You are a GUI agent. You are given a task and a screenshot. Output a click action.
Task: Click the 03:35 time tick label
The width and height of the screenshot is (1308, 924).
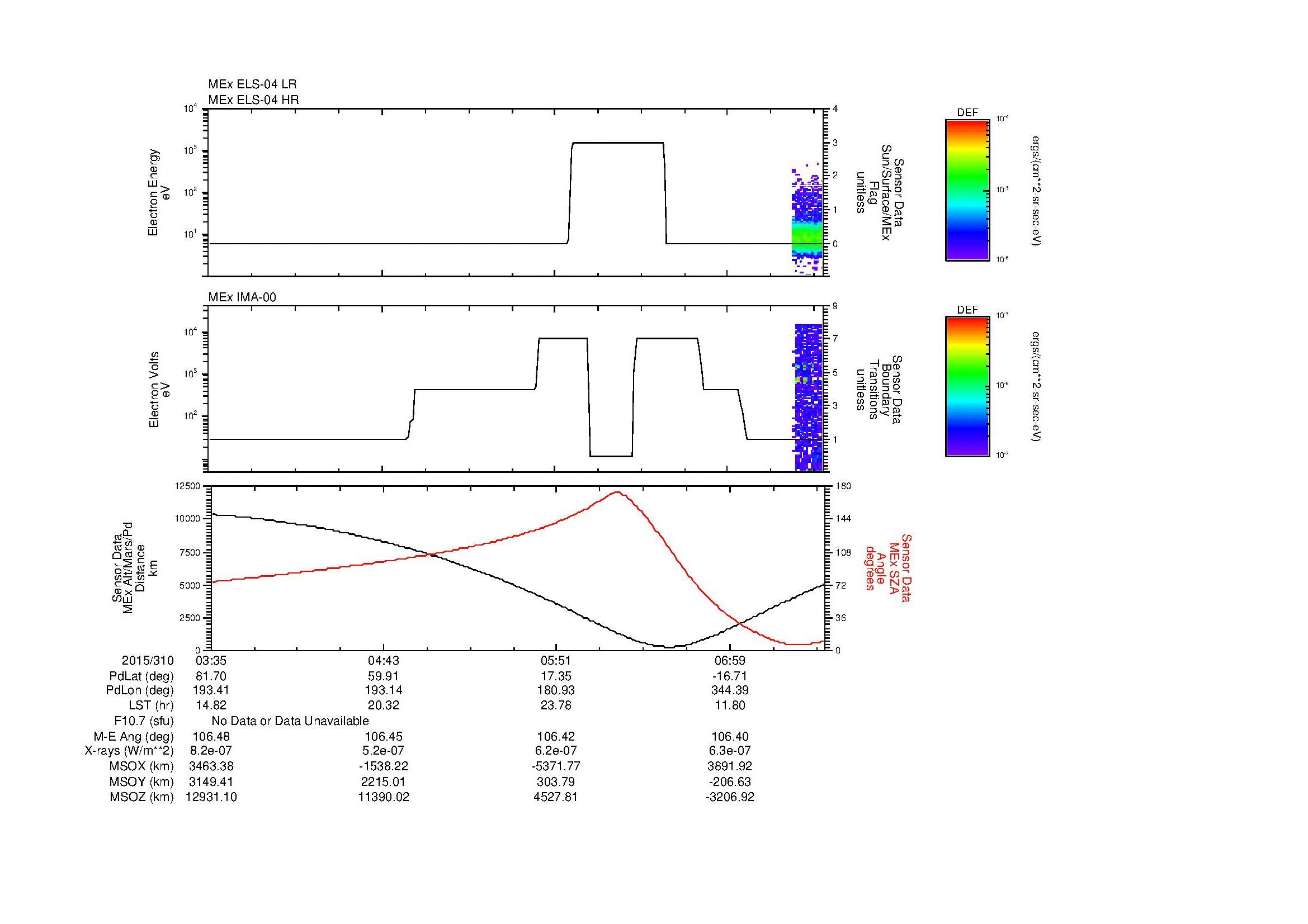(211, 660)
